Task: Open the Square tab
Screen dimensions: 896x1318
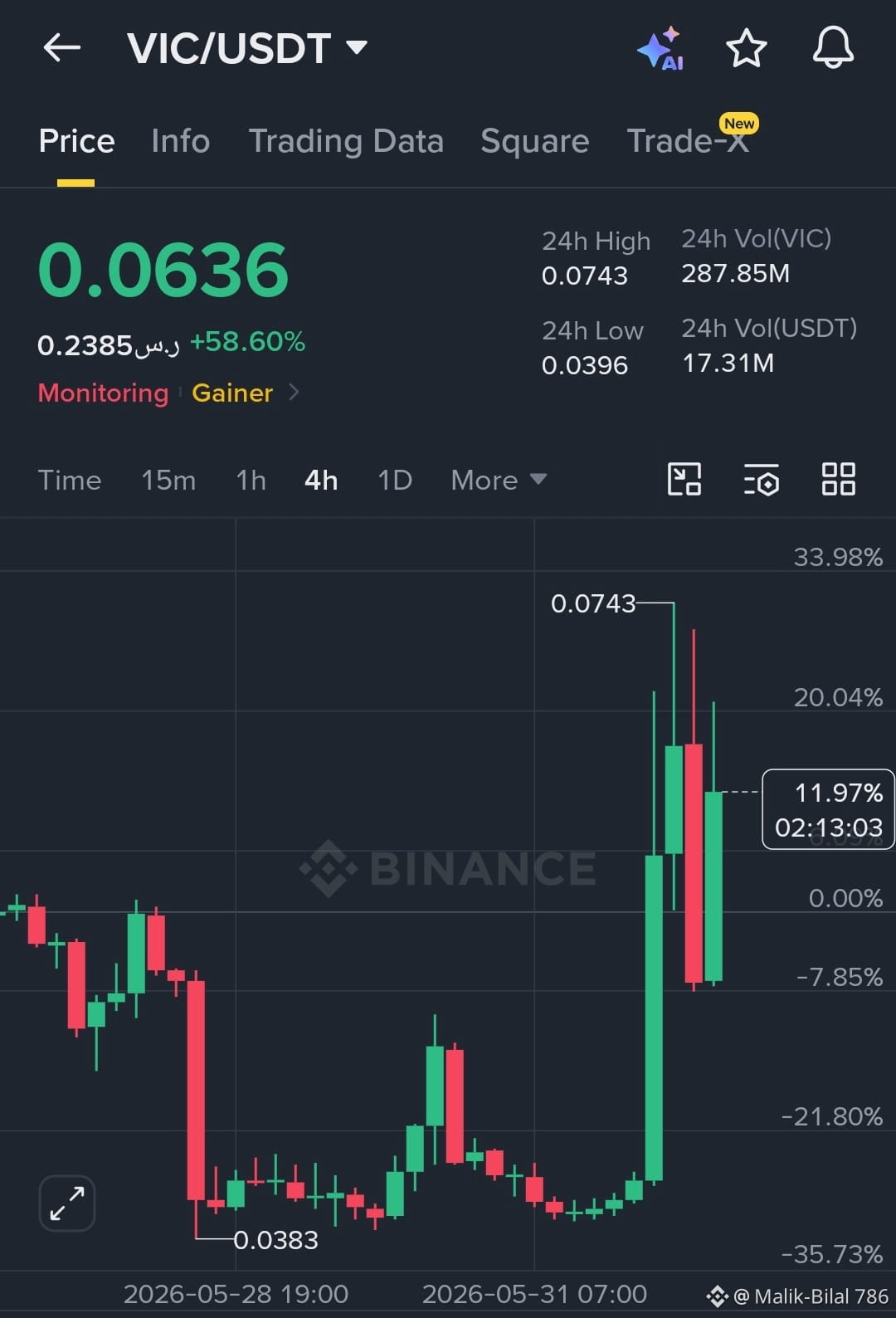Action: pyautogui.click(x=534, y=141)
